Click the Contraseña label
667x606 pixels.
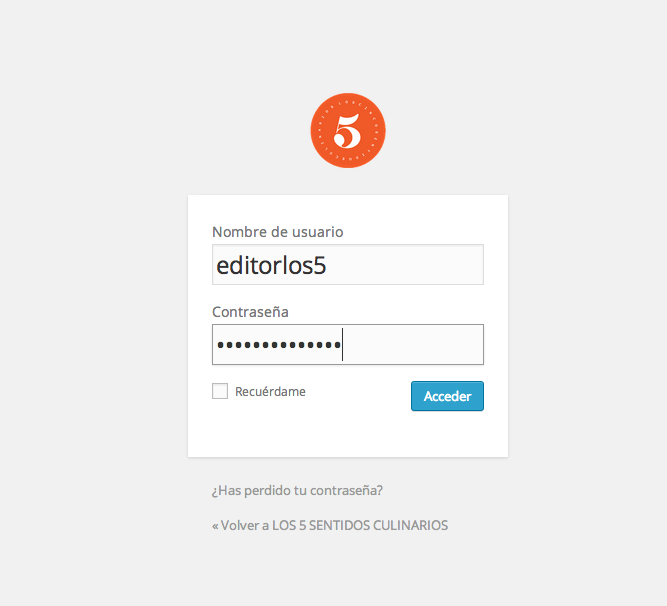250,312
